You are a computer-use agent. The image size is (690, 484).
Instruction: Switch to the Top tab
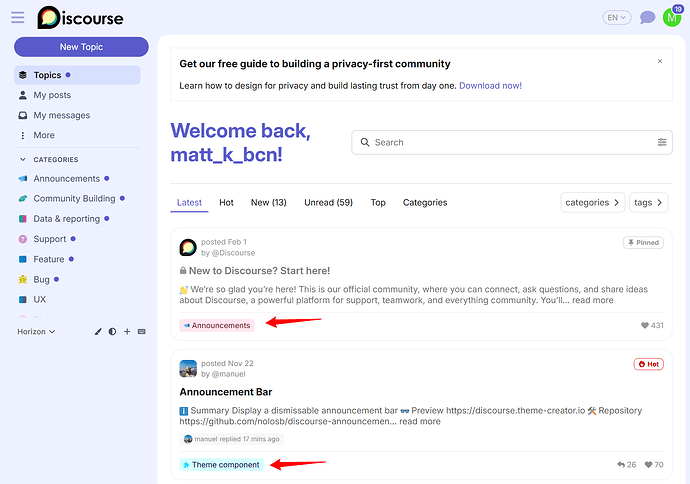click(378, 202)
